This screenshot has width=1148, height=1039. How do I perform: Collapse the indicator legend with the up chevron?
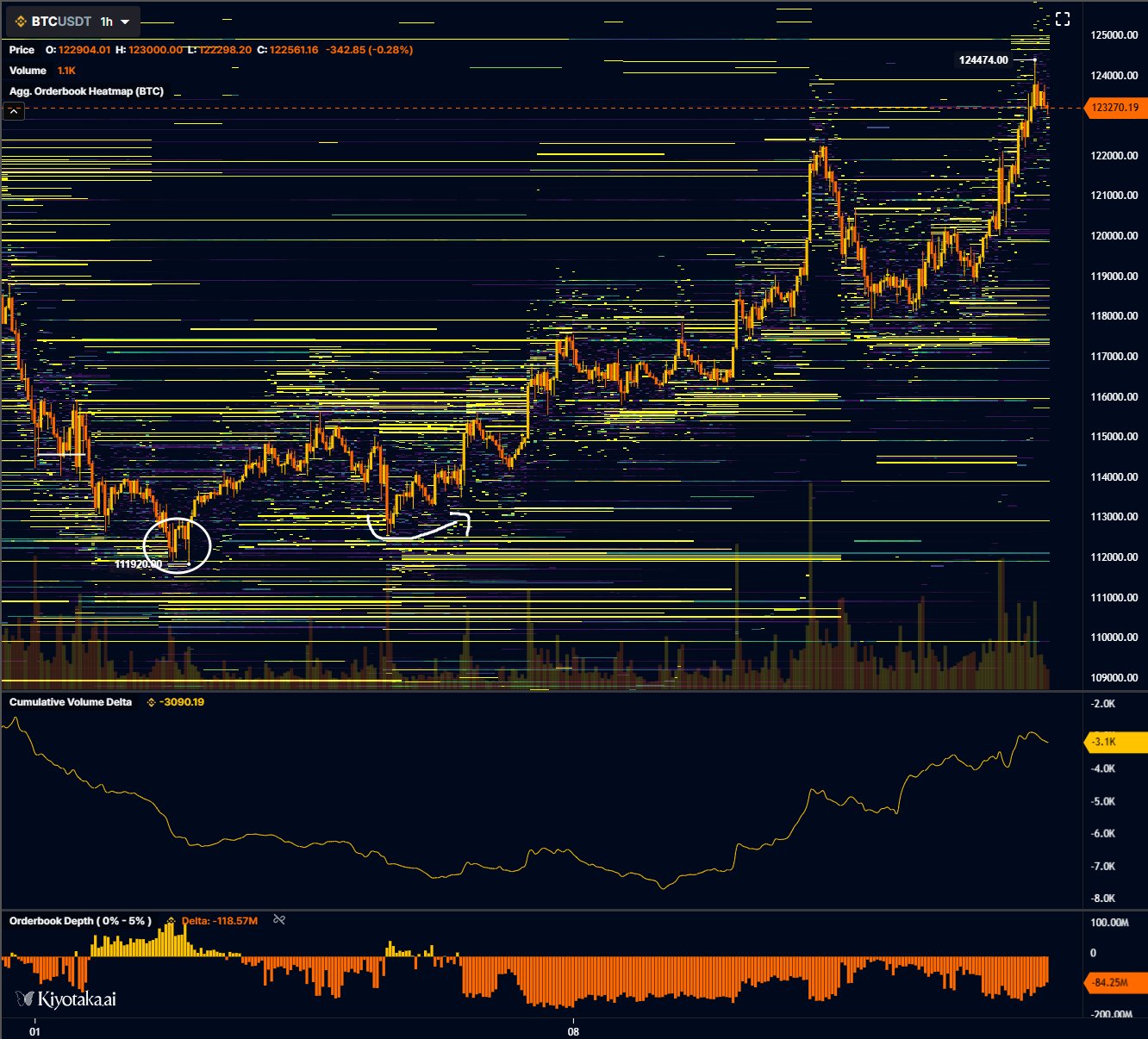14,111
